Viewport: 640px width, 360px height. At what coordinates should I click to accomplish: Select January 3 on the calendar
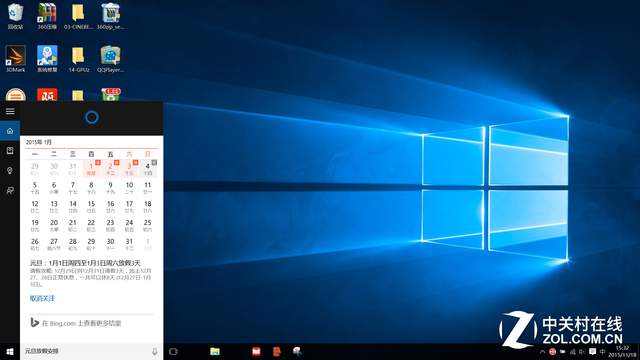[129, 169]
